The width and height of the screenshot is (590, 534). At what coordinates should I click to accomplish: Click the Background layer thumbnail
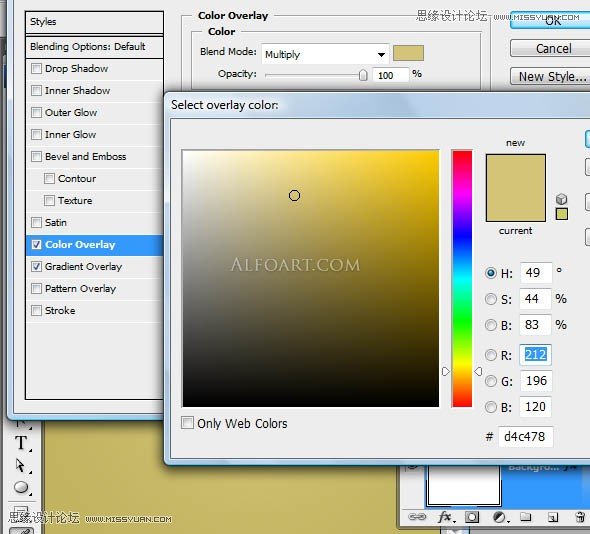pos(464,485)
